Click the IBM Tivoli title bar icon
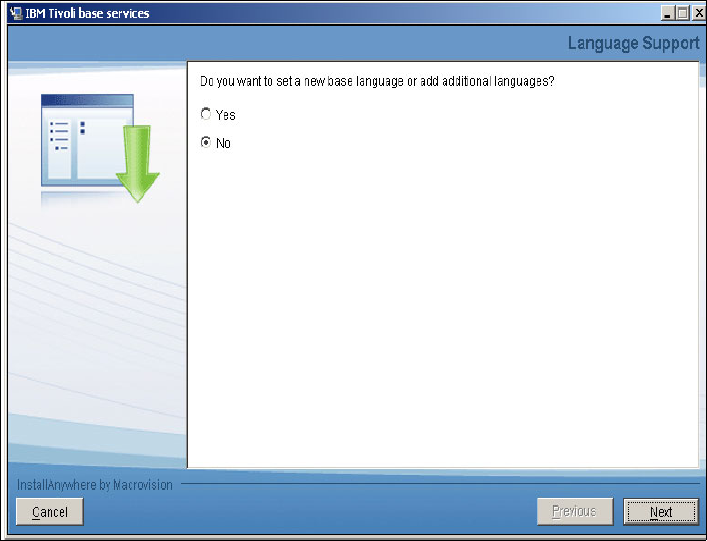707x541 pixels. coord(16,13)
